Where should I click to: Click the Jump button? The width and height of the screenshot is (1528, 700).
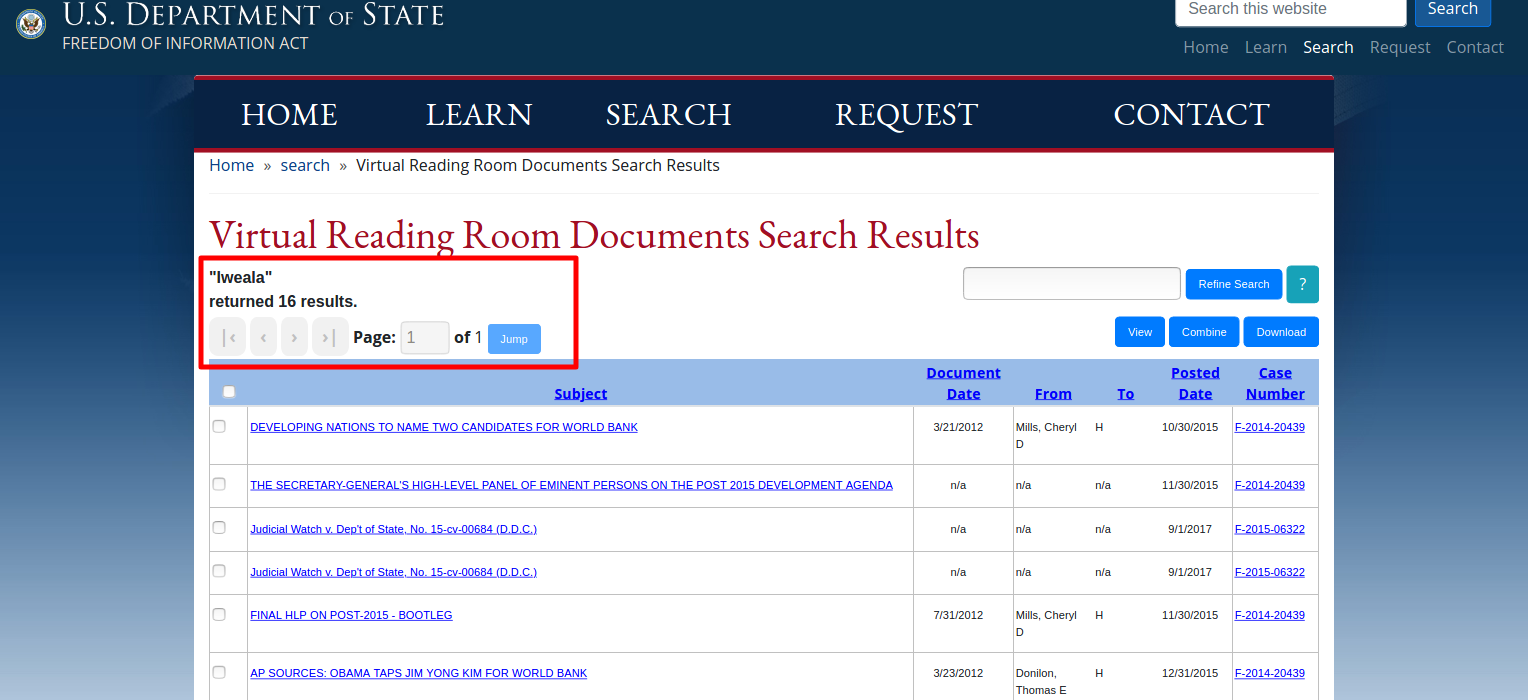[514, 339]
